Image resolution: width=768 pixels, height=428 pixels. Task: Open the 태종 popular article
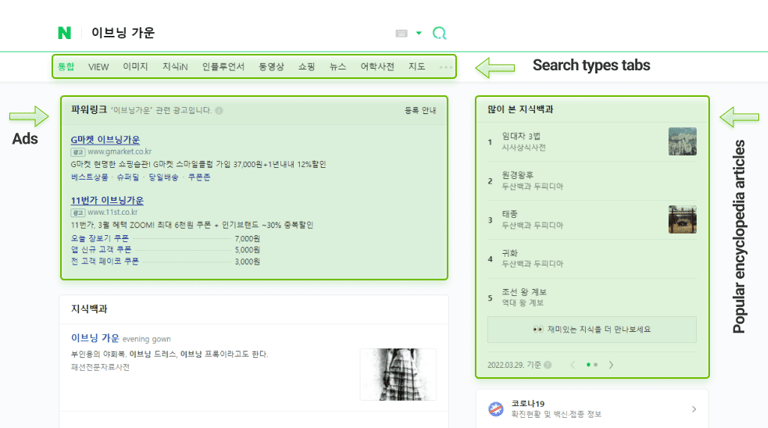click(509, 214)
